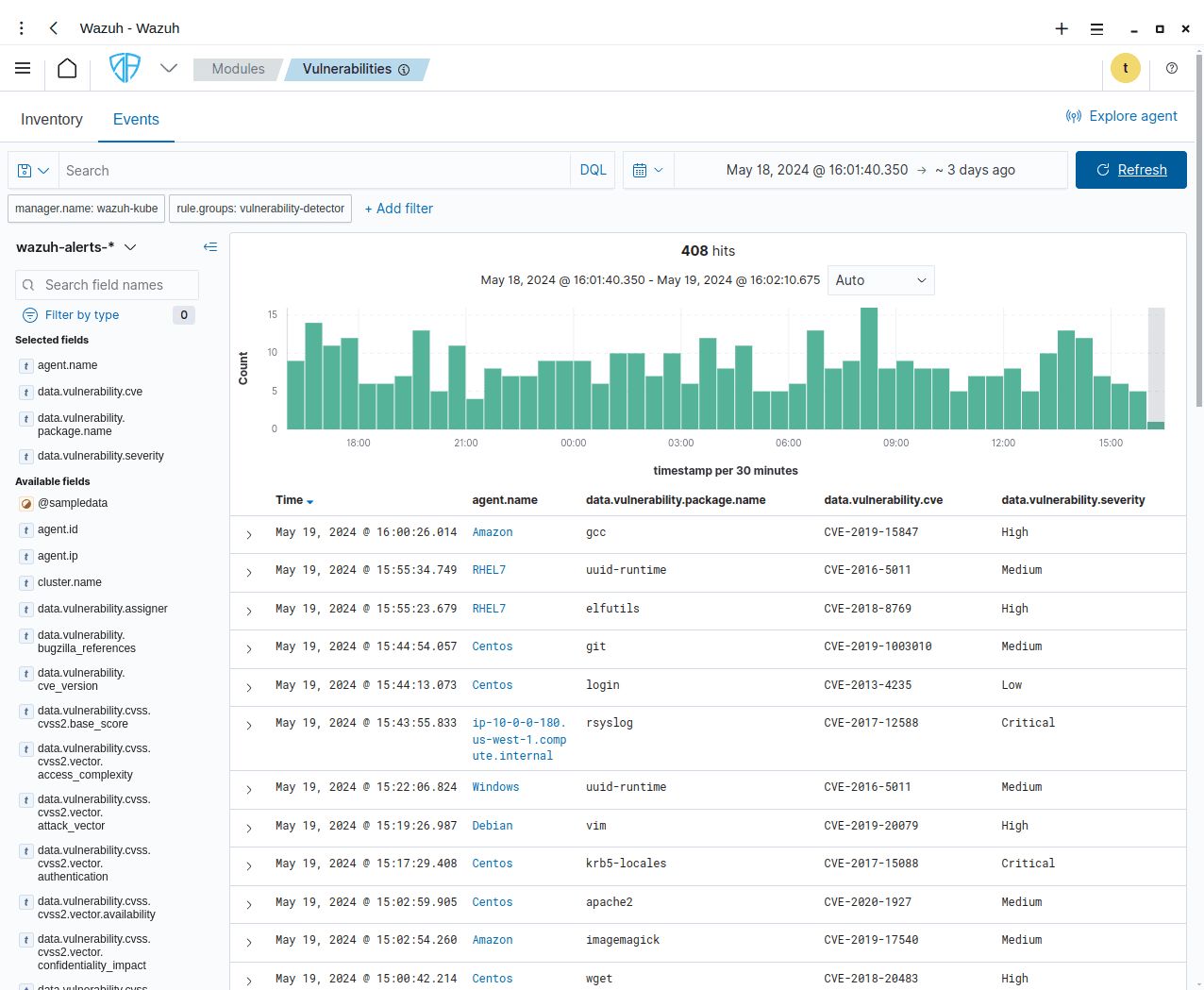Viewport: 1204px width, 990px height.
Task: Focus the Search field names input
Action: pos(117,285)
